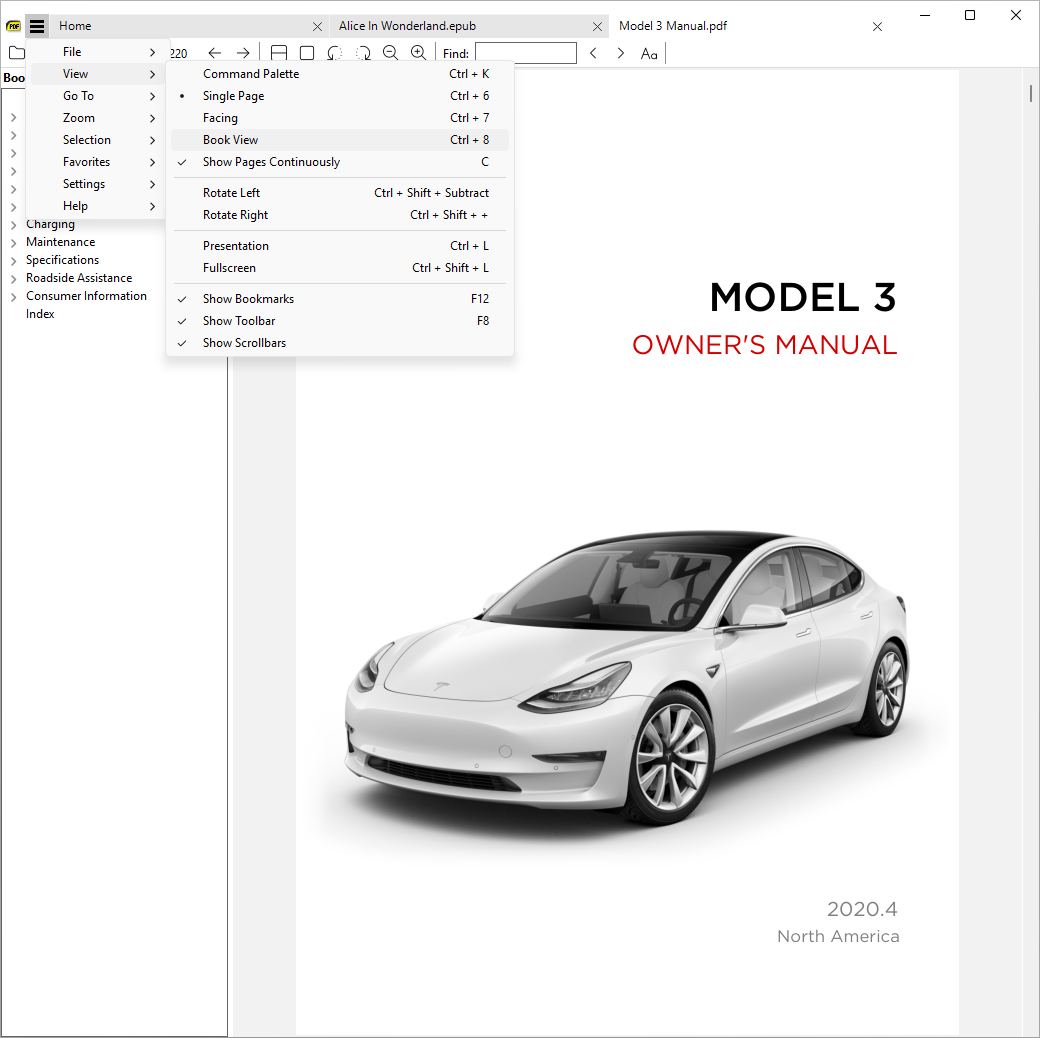1040x1038 pixels.
Task: Click the rotate left toolbar icon
Action: 335,53
